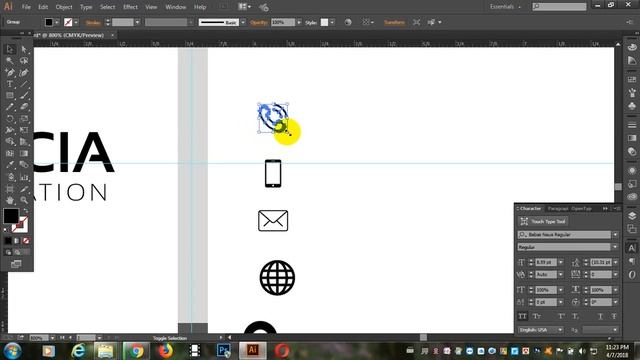Click the search field in top bar
Viewport: 640px width, 360px height.
tap(559, 7)
